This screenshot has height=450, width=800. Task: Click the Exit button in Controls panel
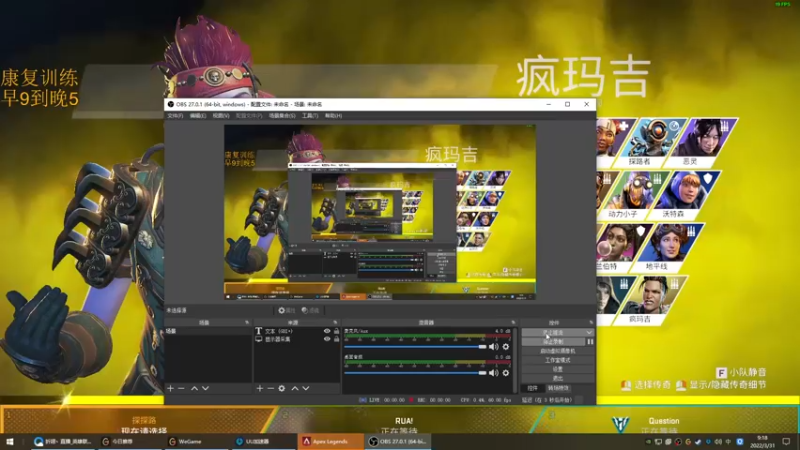558,379
